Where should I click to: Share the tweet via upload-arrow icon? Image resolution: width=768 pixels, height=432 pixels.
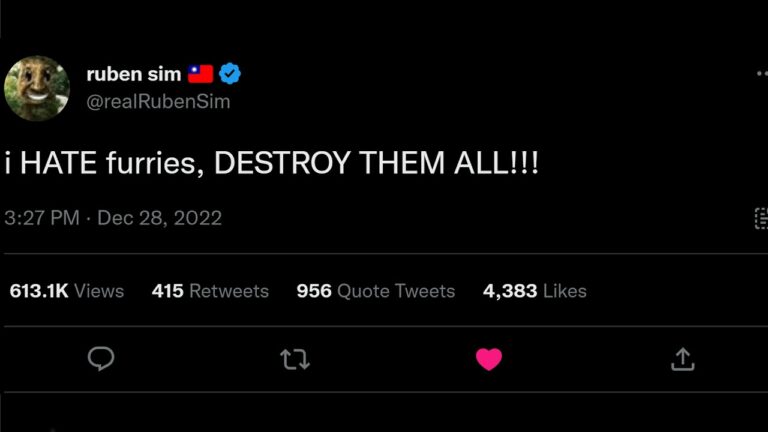pyautogui.click(x=682, y=359)
